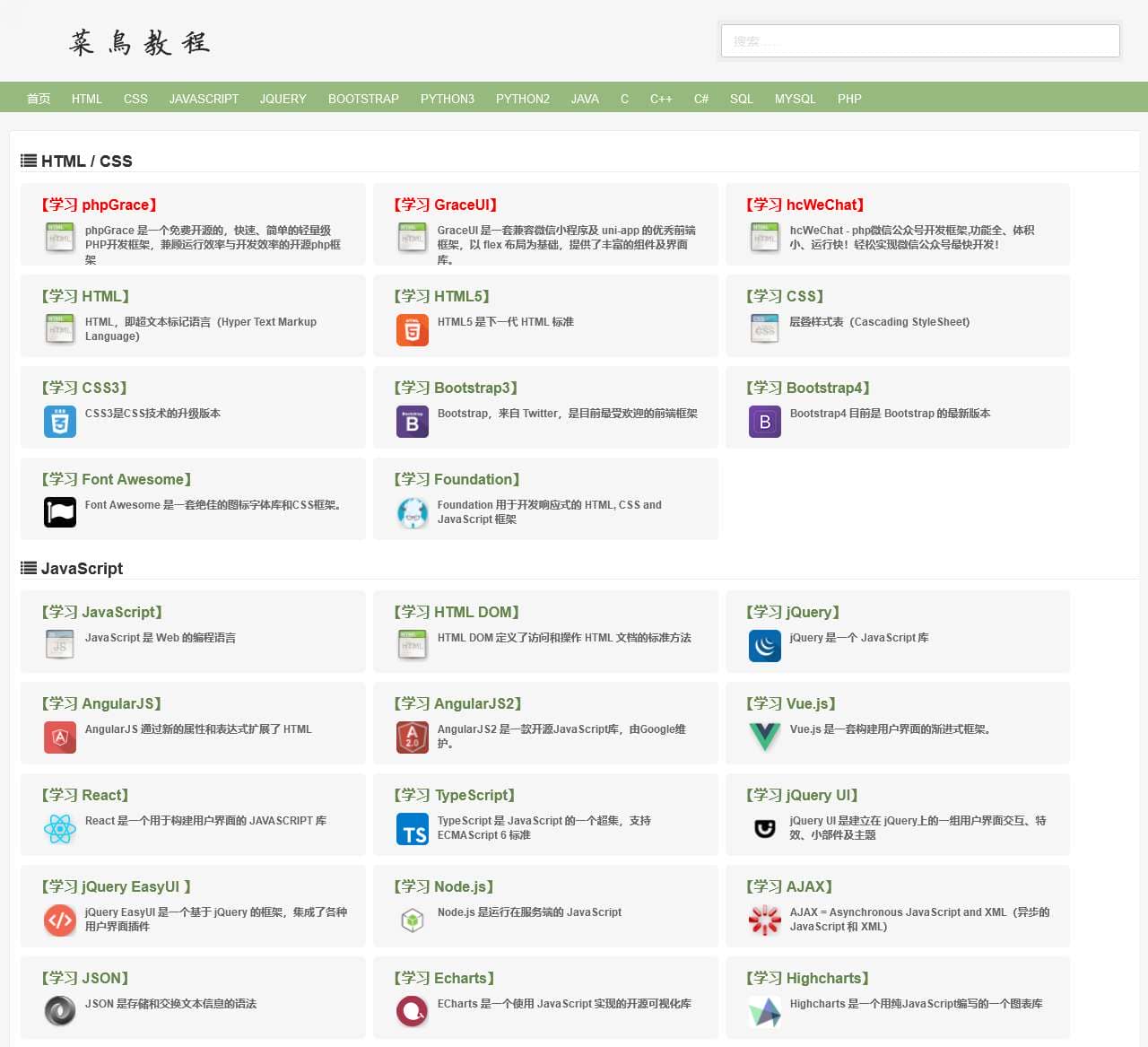Screen dimensions: 1148x1047
Task: Open the 【学习 Vue.js】 title link
Action: pyautogui.click(x=791, y=703)
